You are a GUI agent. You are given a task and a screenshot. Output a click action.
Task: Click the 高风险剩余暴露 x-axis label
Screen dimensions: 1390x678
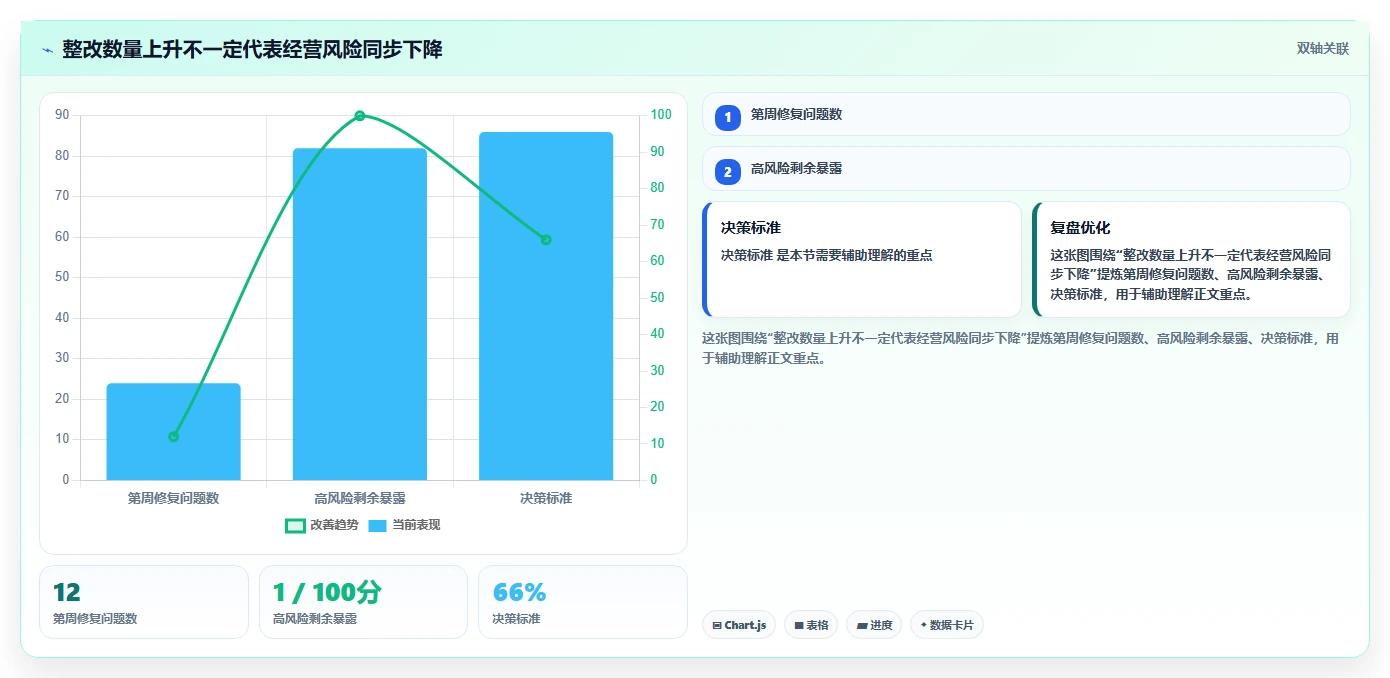point(360,498)
